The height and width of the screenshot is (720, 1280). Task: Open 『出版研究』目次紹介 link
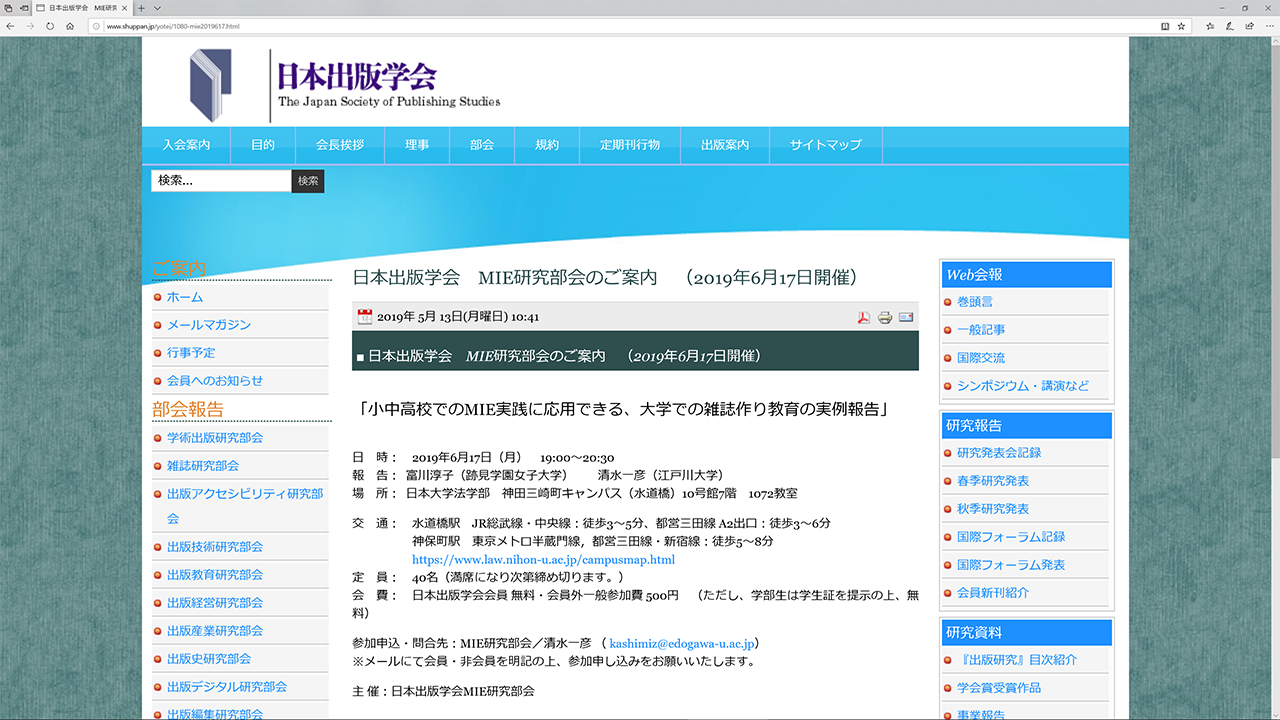pos(1017,660)
